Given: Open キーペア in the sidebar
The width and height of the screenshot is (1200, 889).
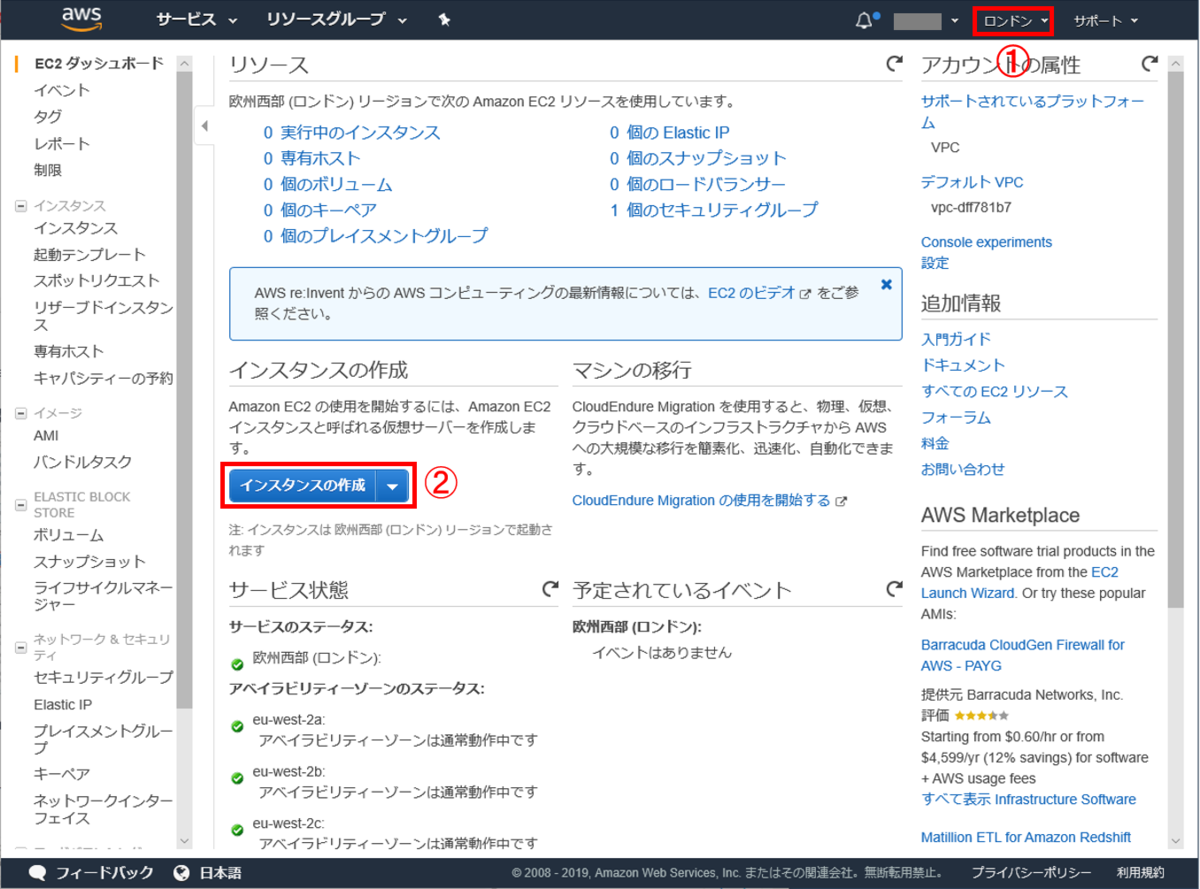Looking at the screenshot, I should click(61, 774).
